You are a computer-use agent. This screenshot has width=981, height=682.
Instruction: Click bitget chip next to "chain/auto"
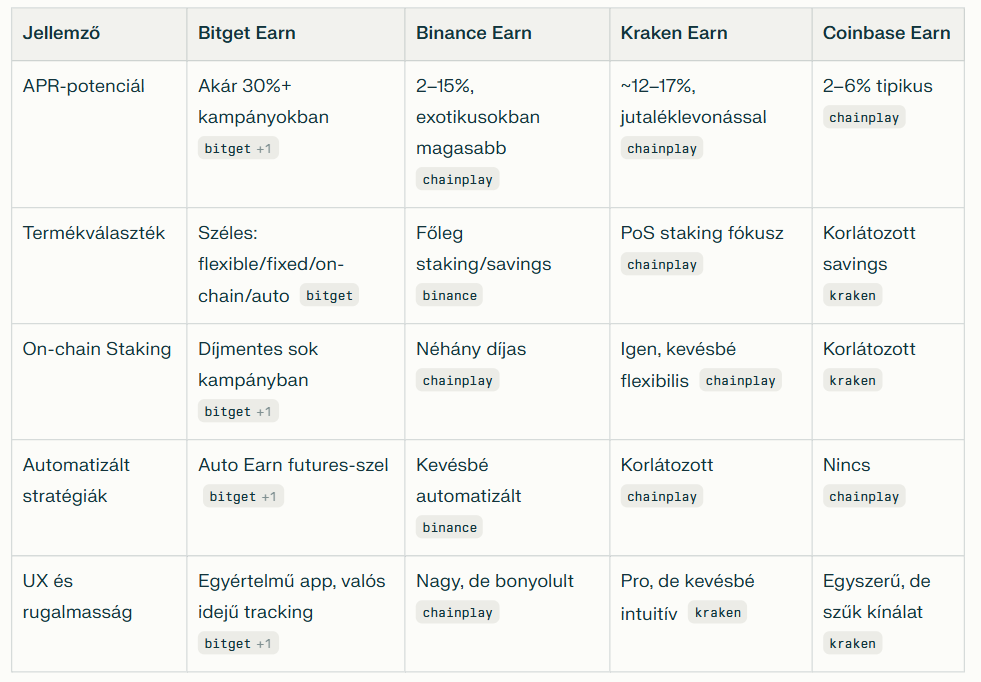pos(329,296)
